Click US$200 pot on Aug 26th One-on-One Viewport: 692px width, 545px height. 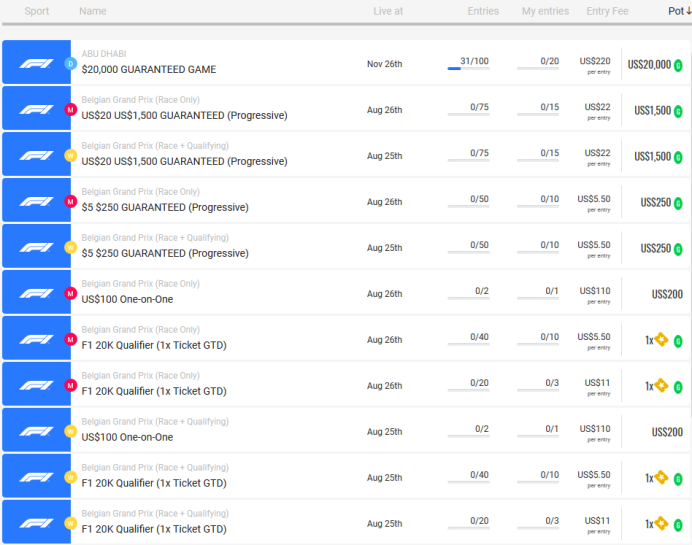coord(667,294)
